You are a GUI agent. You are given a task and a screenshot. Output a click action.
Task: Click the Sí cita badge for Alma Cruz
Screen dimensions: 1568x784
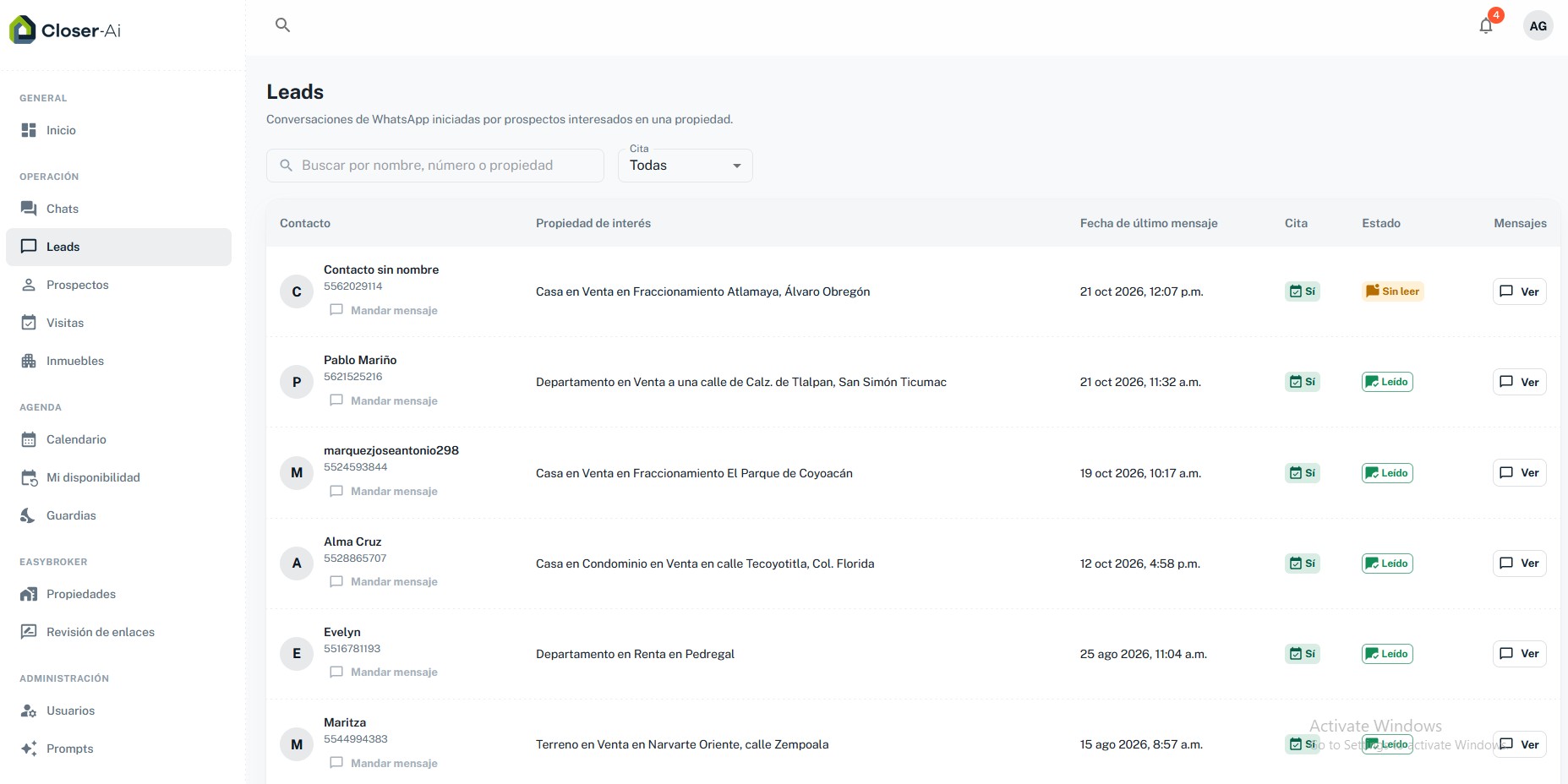click(1303, 563)
